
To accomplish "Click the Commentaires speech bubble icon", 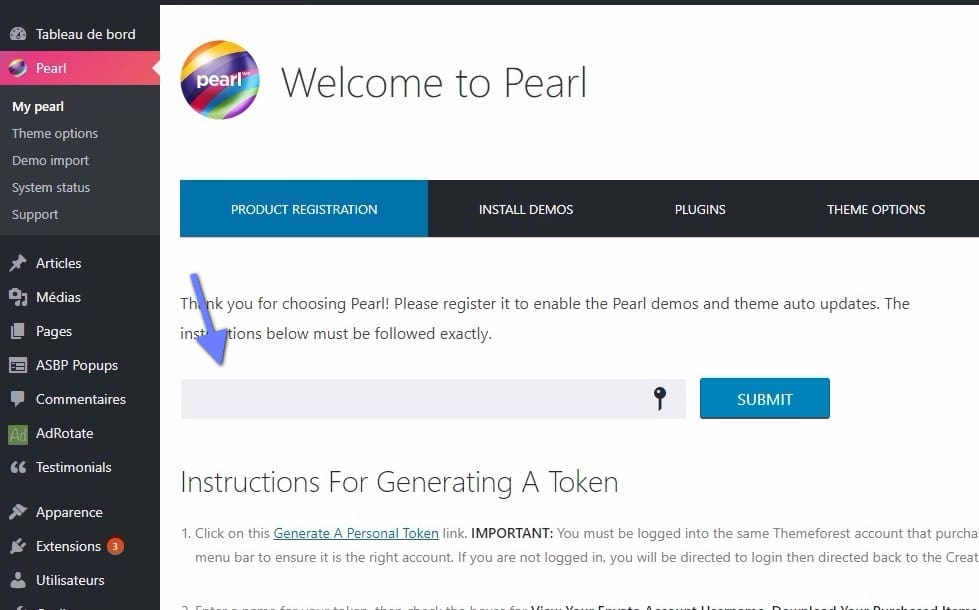I will coord(20,399).
